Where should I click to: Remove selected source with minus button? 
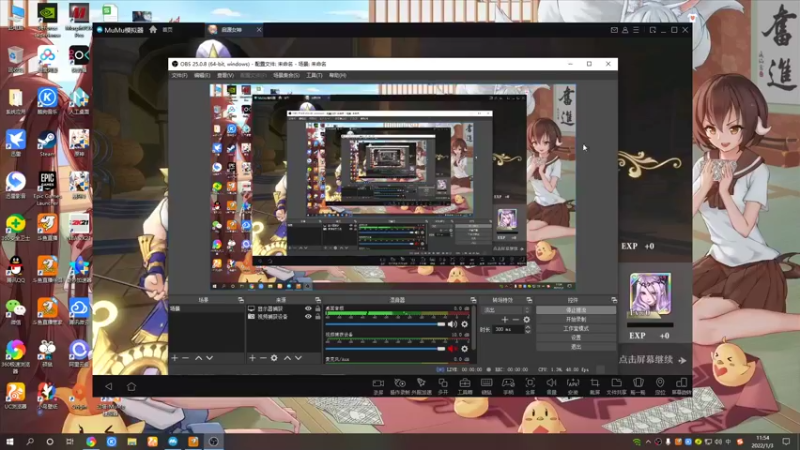tap(263, 358)
